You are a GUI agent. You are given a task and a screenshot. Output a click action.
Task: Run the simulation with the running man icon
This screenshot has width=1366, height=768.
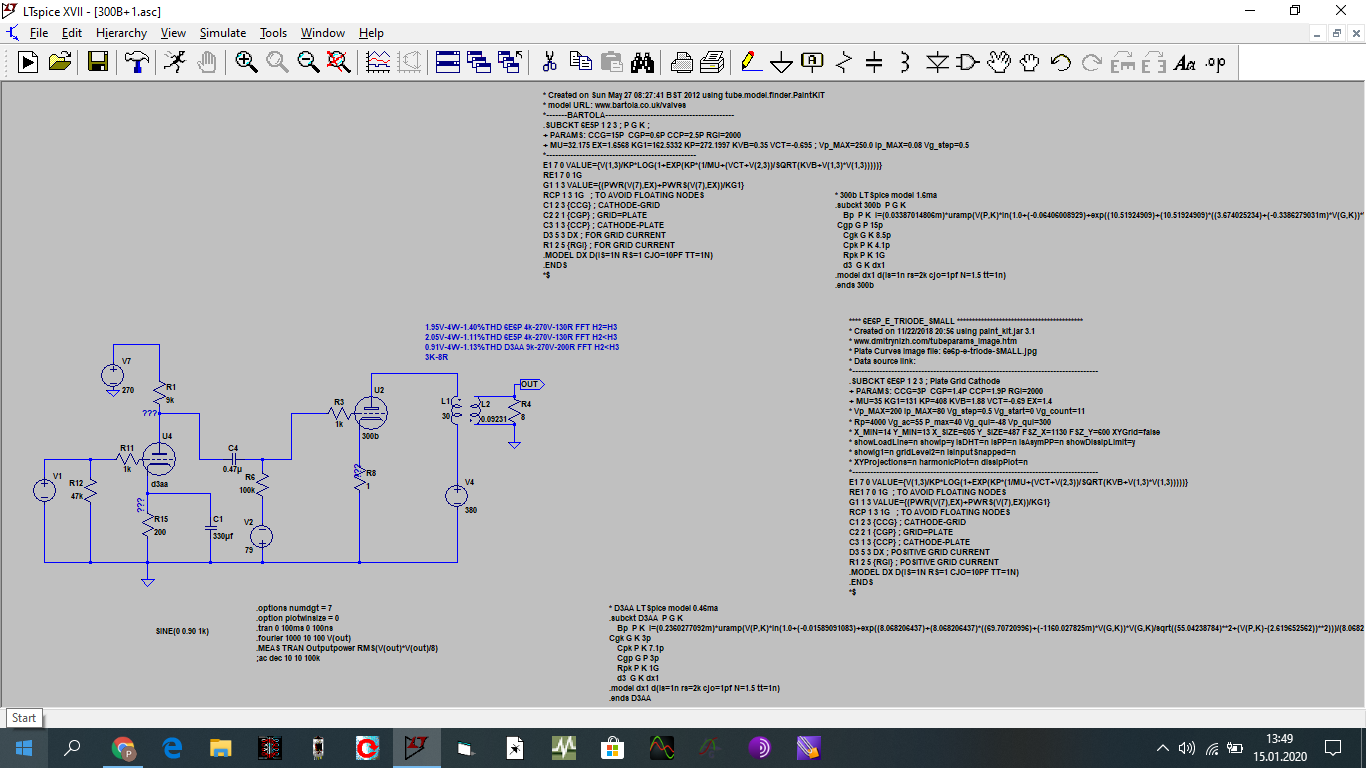174,62
